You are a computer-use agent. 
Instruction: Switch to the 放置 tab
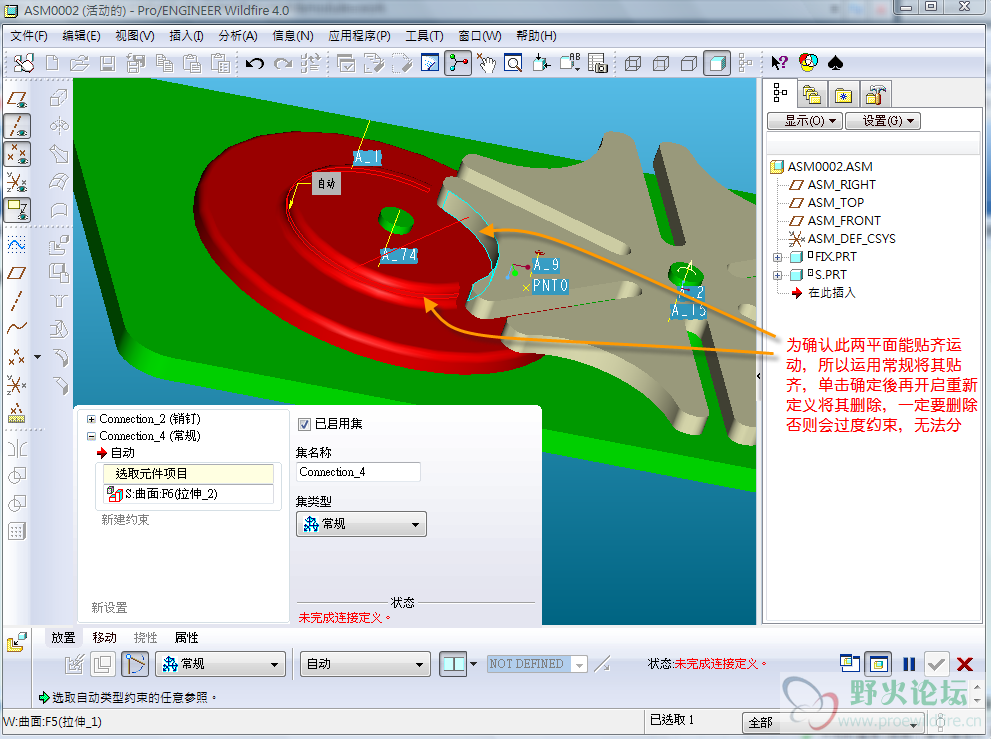point(63,638)
